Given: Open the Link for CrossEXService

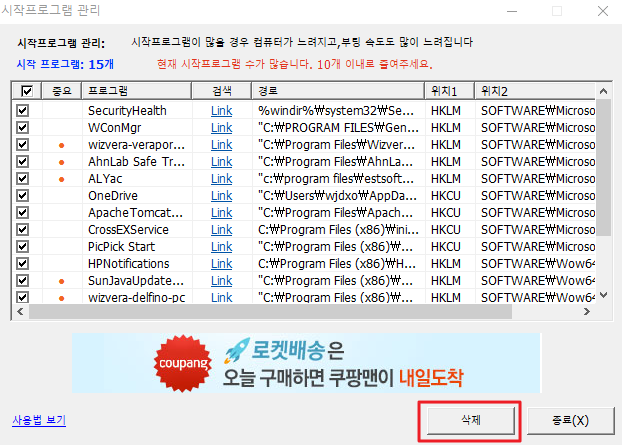Looking at the screenshot, I should (221, 230).
